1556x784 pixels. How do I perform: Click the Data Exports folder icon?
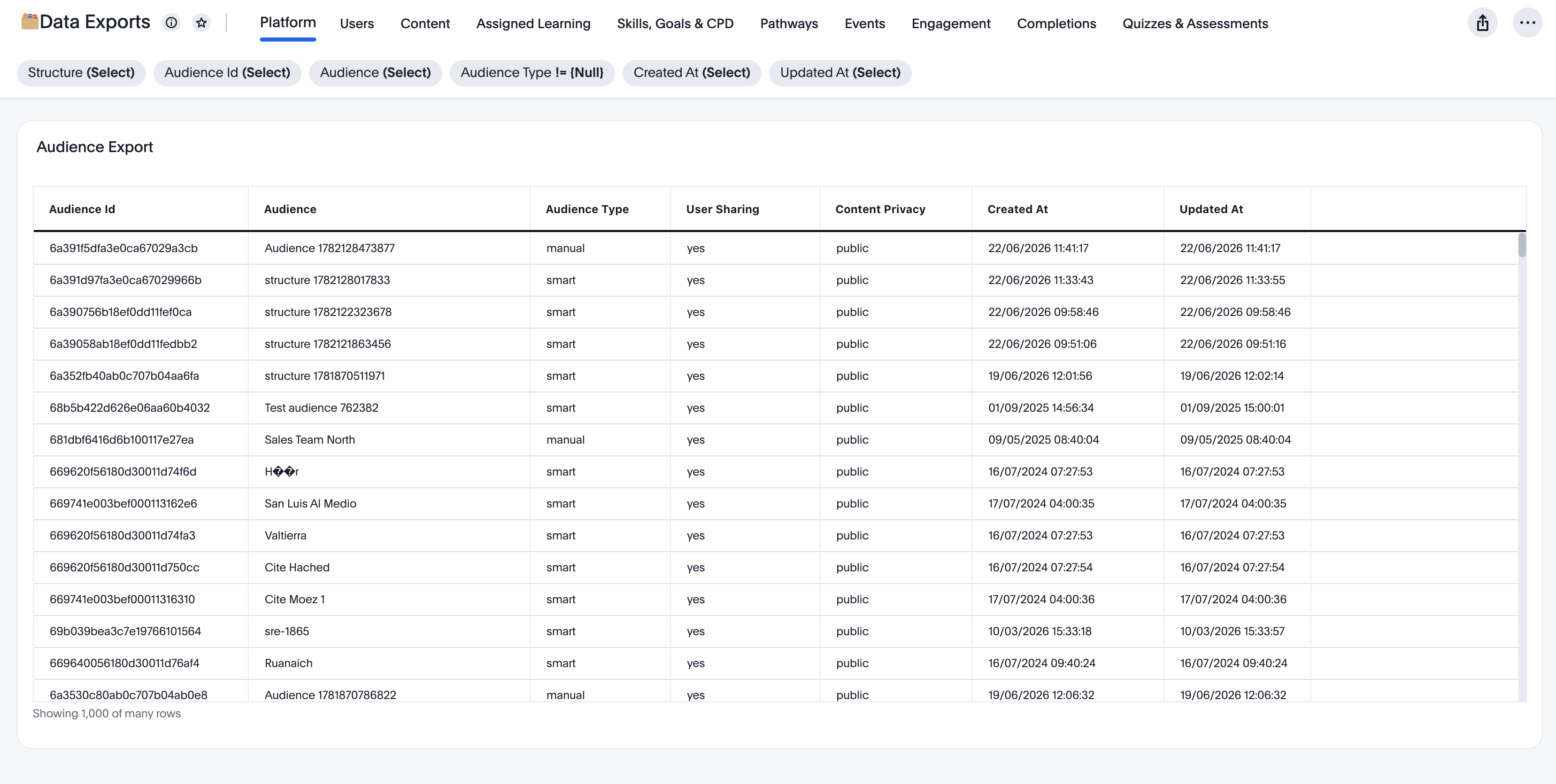(x=30, y=22)
